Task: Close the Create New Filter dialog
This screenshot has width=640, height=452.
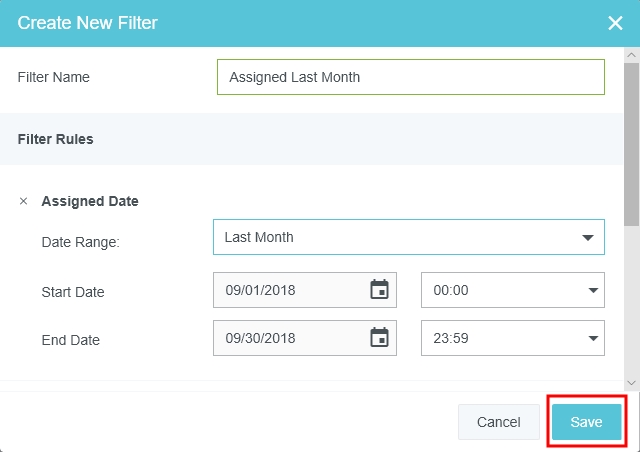Action: (x=615, y=23)
